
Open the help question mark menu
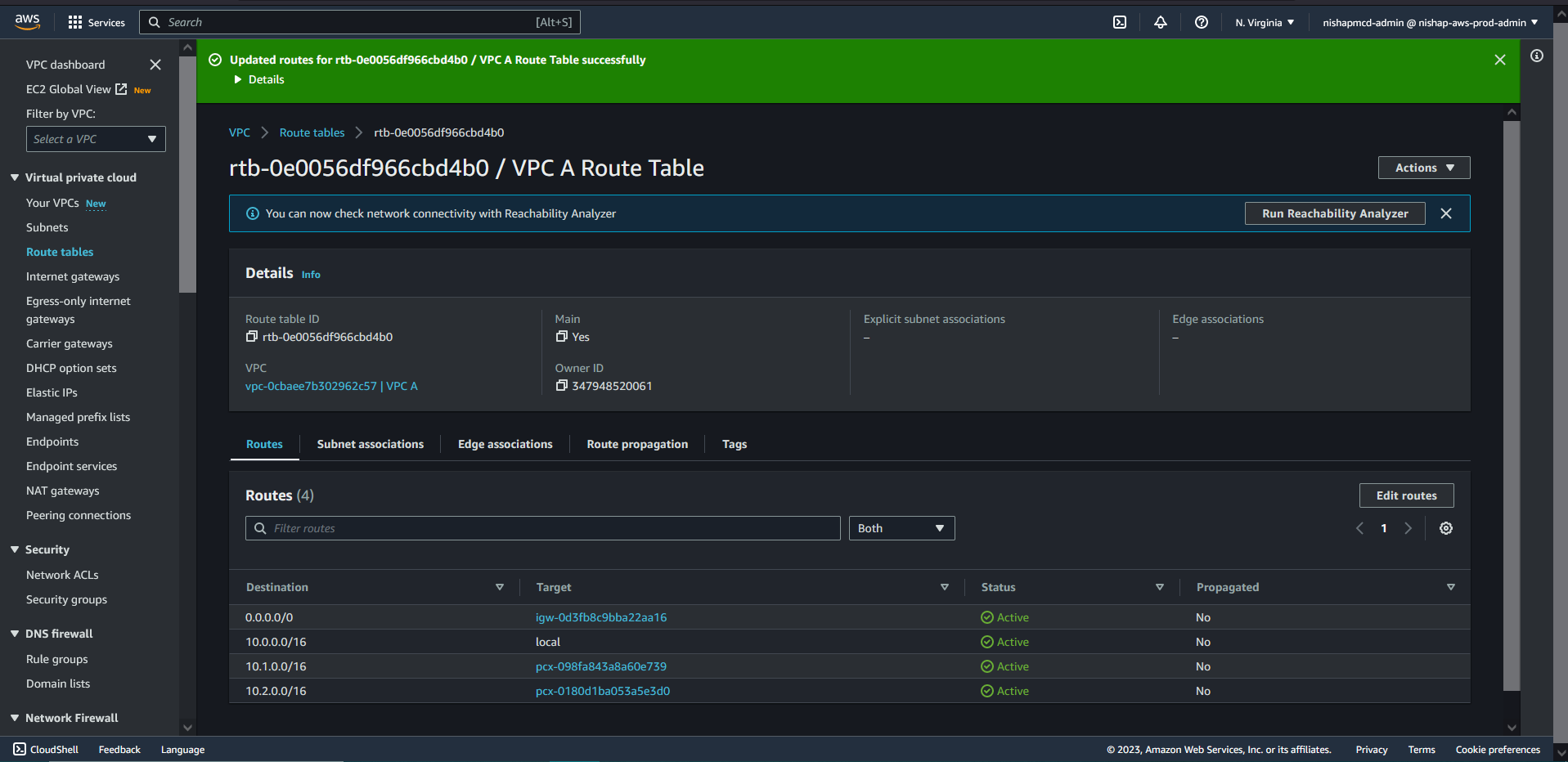click(1201, 22)
